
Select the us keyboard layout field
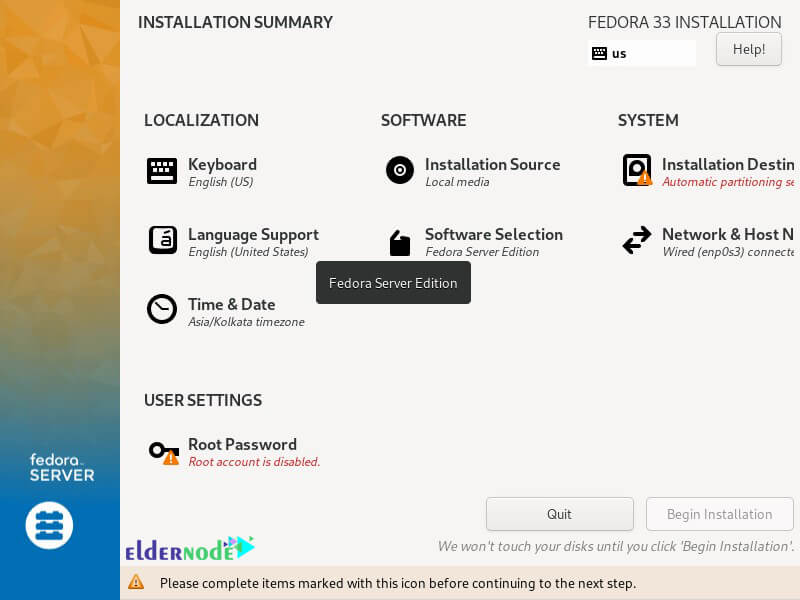click(642, 54)
